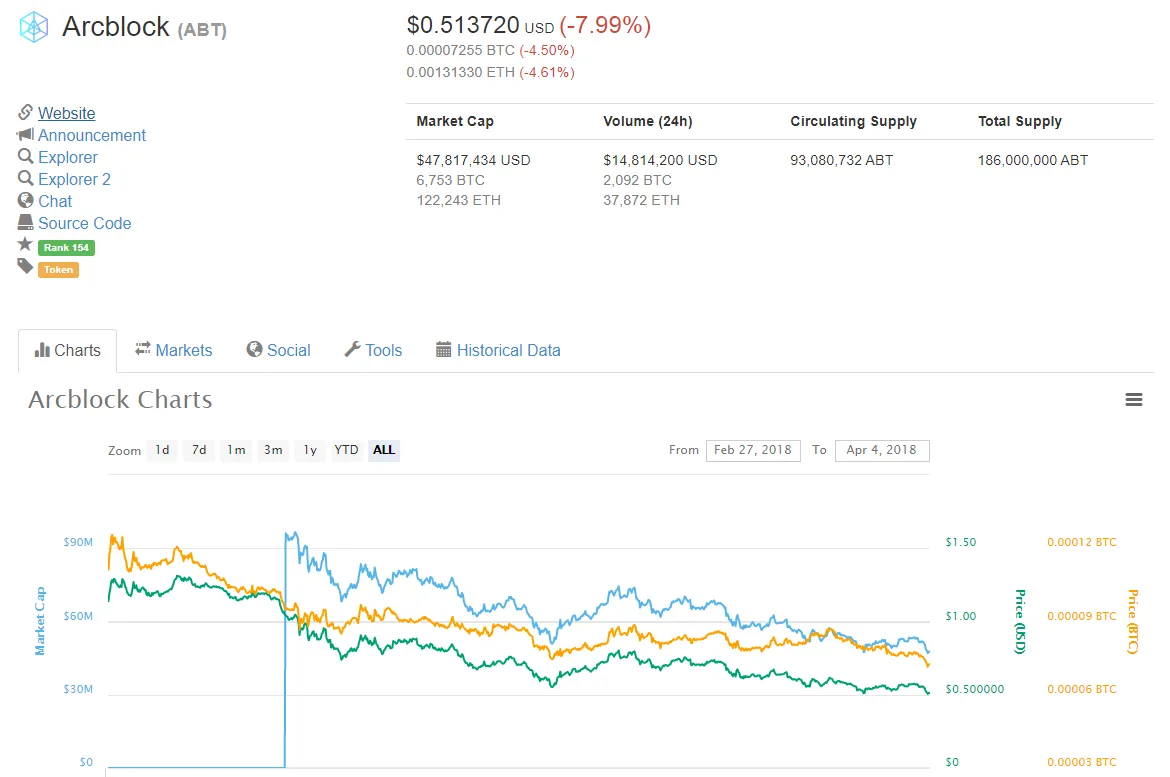Viewport: 1170px width, 777px height.
Task: Click the 0.00012 BTC axis tick label
Action: [x=1082, y=542]
